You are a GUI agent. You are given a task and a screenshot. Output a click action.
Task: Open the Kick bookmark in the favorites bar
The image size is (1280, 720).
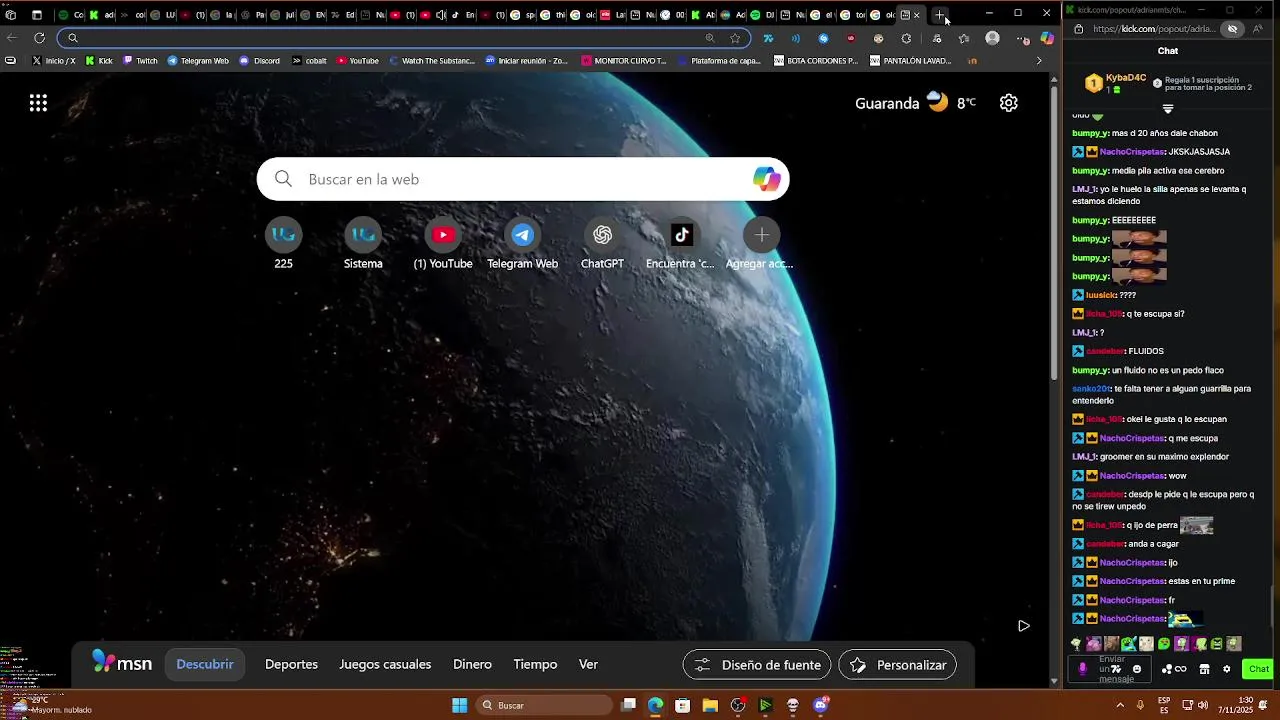[x=99, y=60]
